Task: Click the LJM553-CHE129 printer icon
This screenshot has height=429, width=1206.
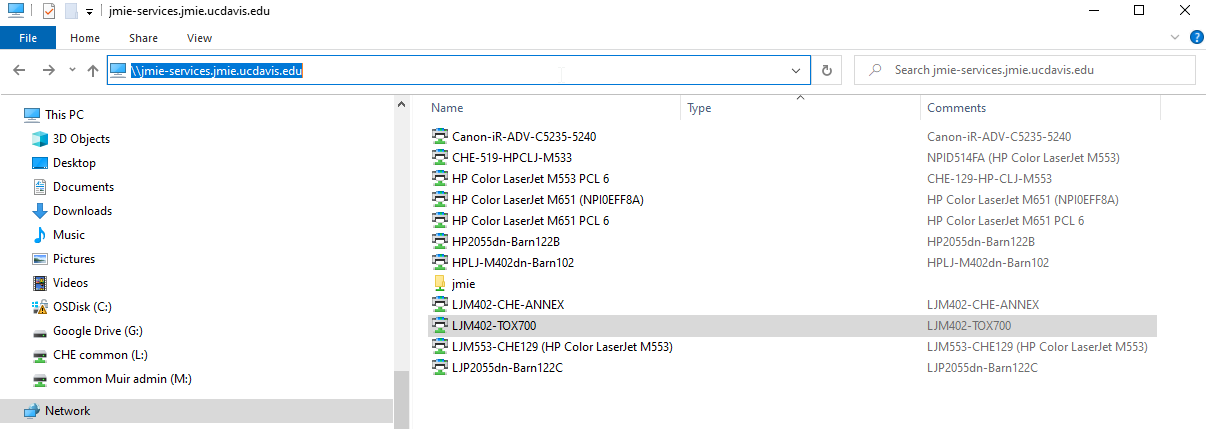Action: pos(440,346)
